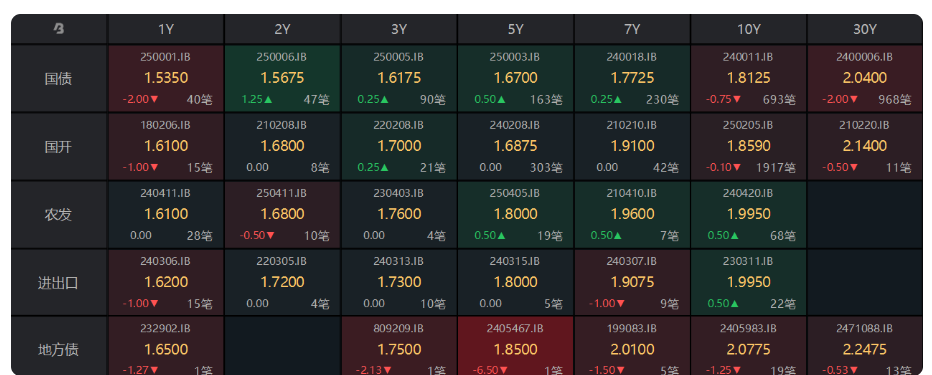Open bond 250001.IB yield cell

click(x=166, y=78)
